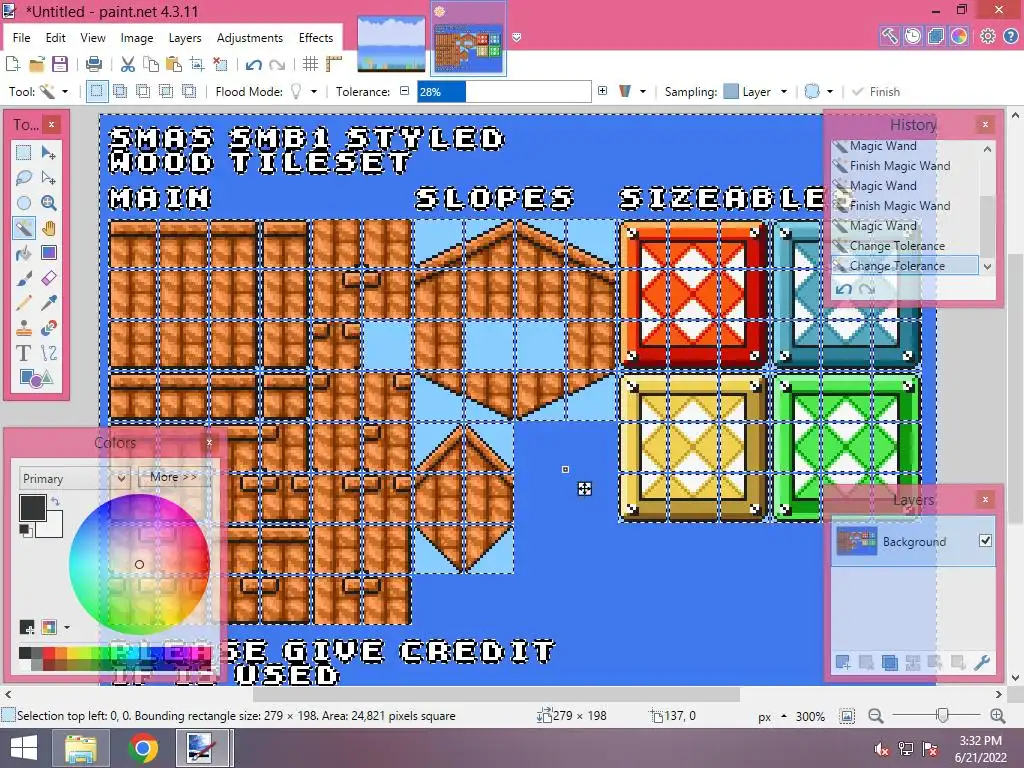This screenshot has width=1024, height=768.
Task: Open the Adjustments menu
Action: tap(249, 38)
